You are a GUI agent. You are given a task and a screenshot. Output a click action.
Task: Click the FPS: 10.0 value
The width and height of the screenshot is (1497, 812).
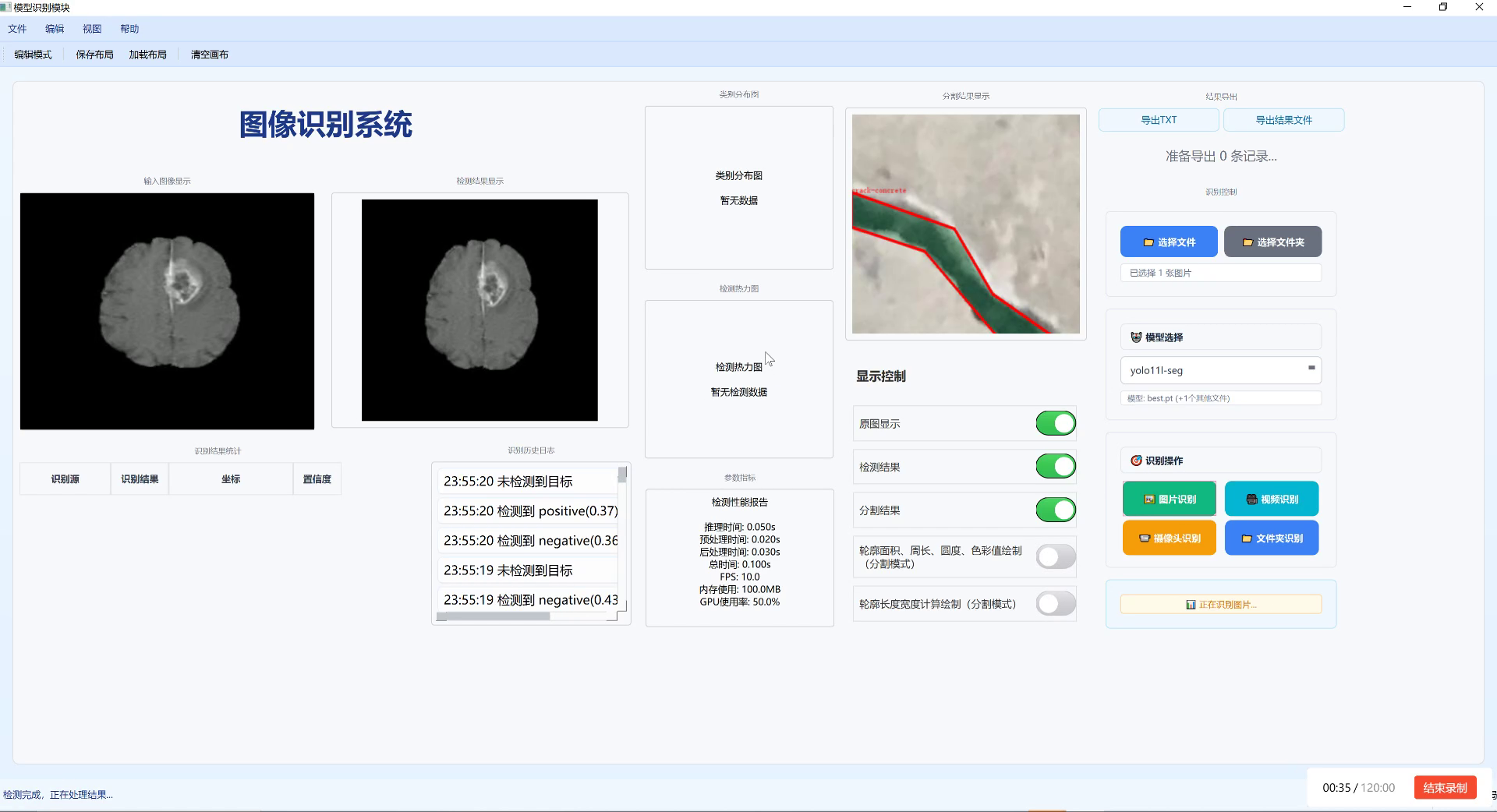click(x=739, y=577)
